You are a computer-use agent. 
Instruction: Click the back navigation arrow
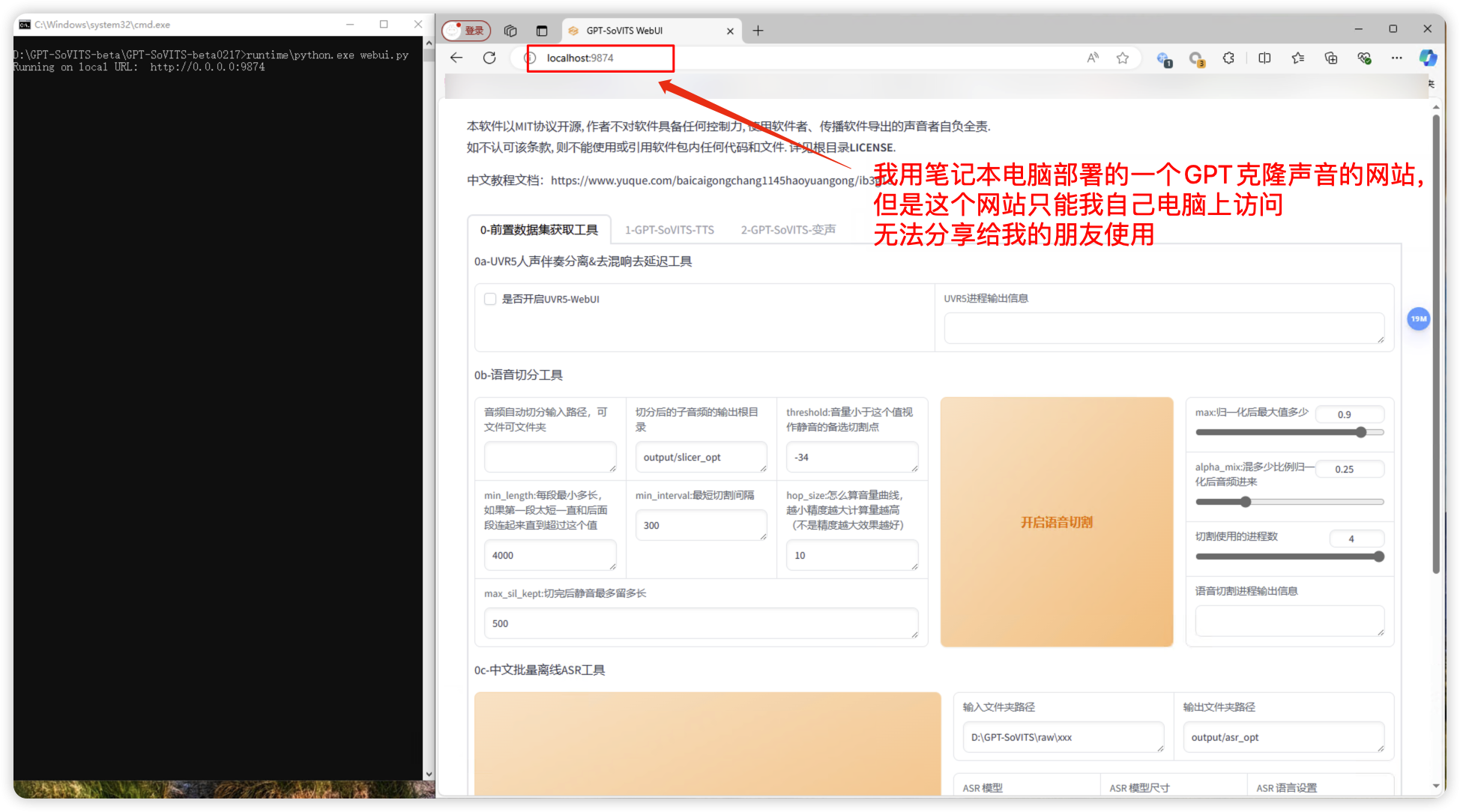click(456, 58)
